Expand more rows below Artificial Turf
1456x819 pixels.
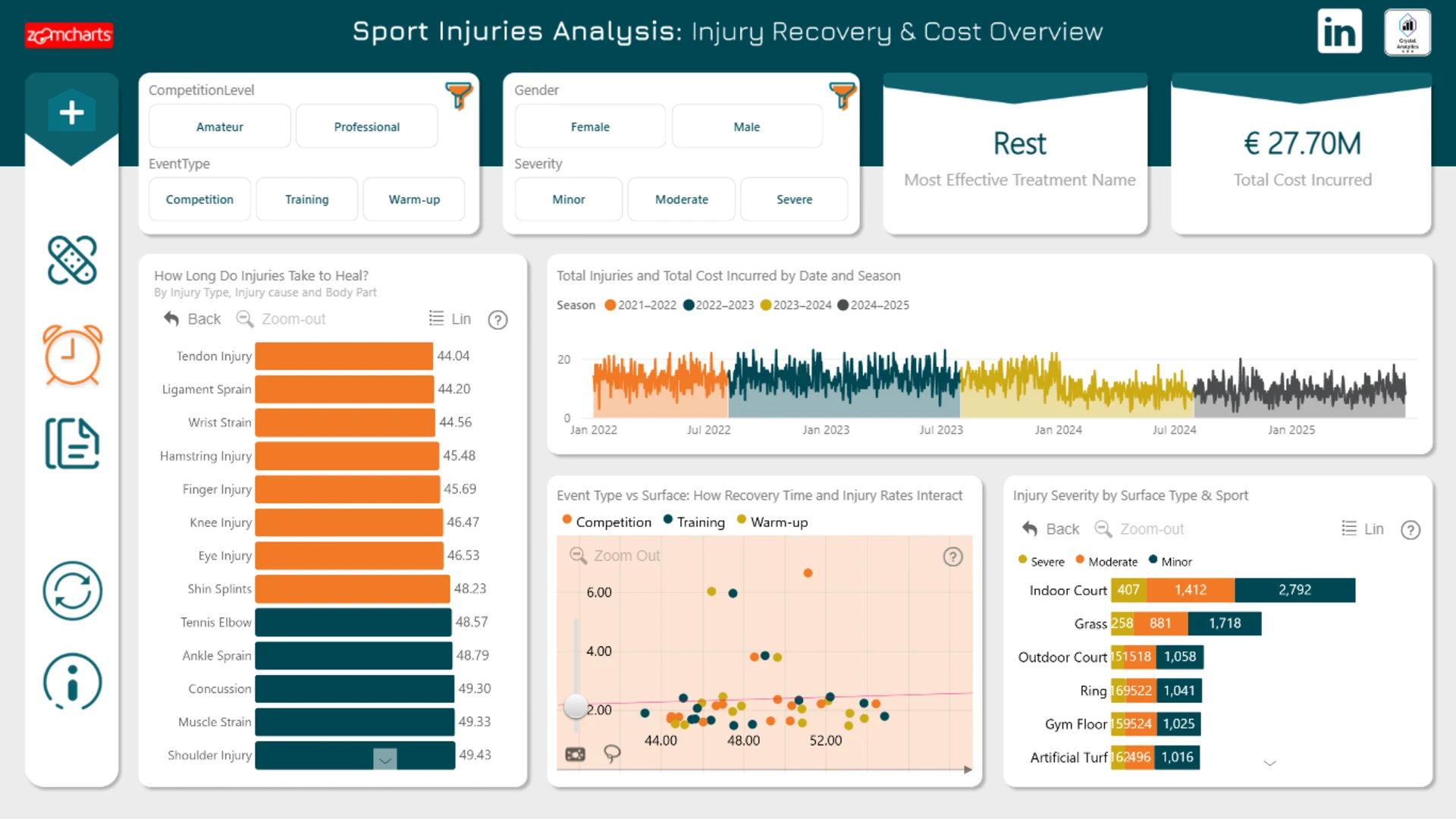[x=1269, y=763]
